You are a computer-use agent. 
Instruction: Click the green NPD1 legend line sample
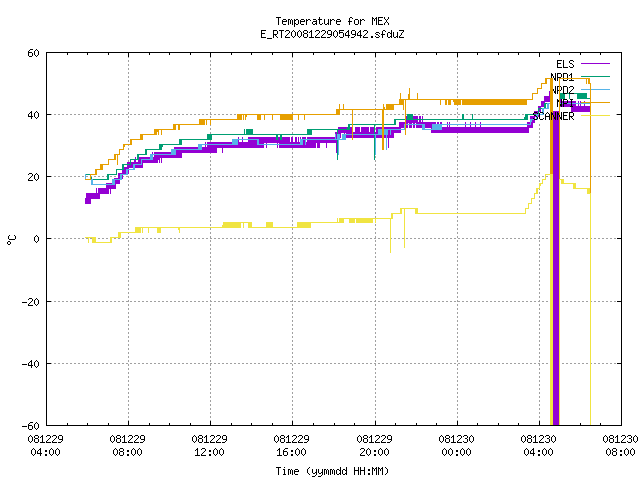pyautogui.click(x=595, y=76)
